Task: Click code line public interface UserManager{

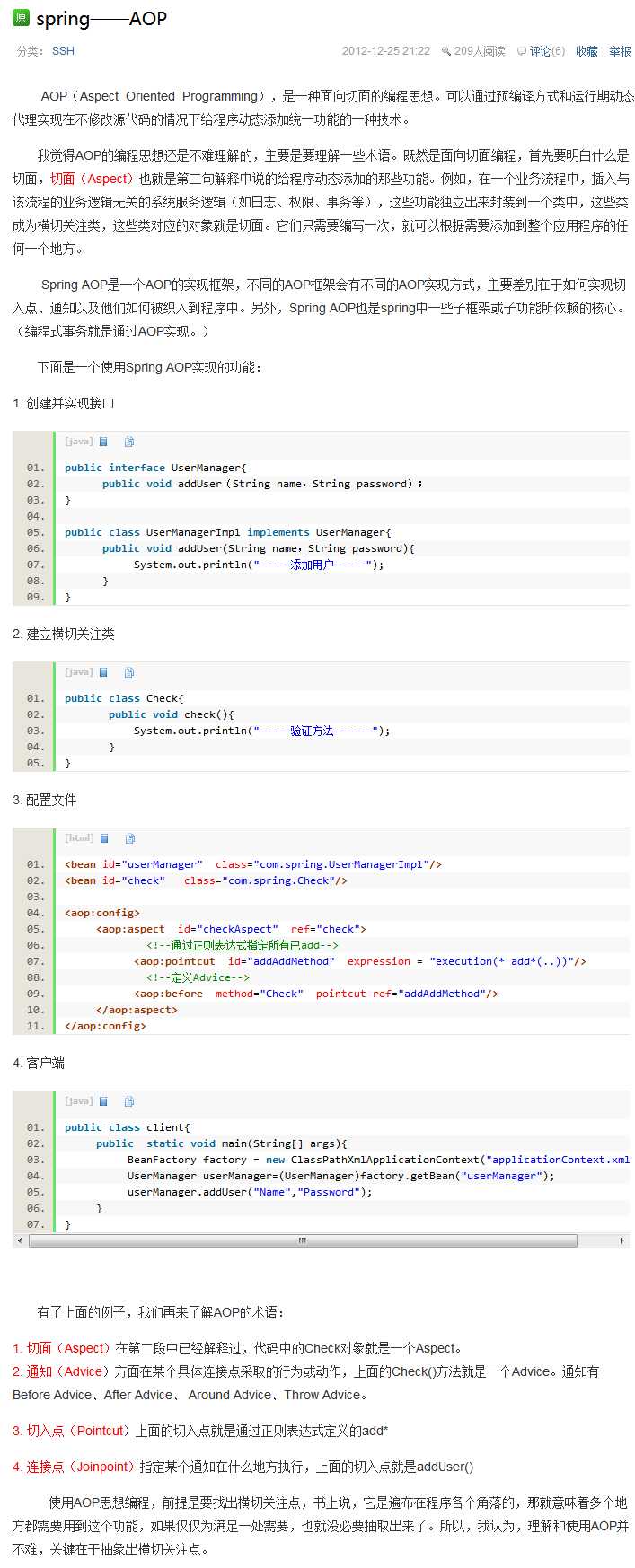Action: point(155,468)
